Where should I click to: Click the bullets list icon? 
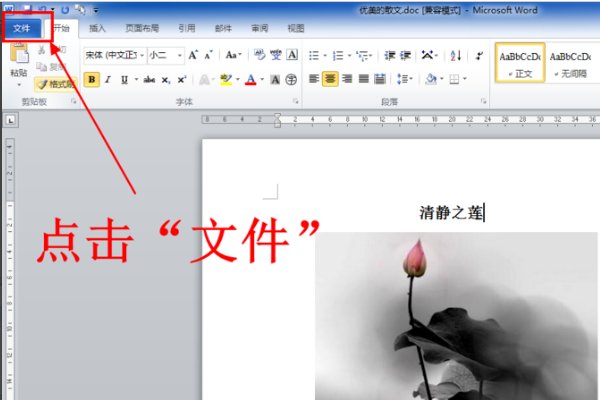point(314,56)
